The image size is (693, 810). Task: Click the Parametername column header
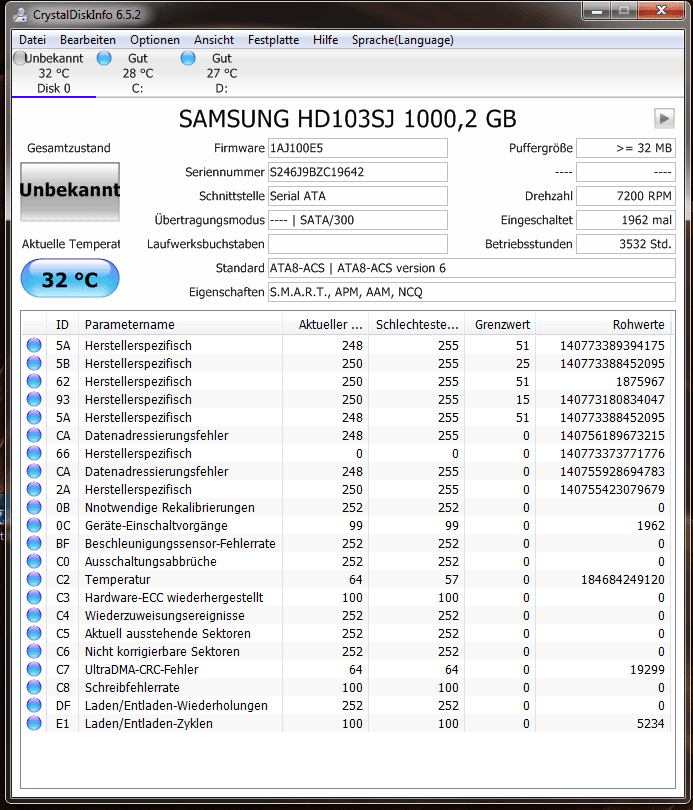180,324
